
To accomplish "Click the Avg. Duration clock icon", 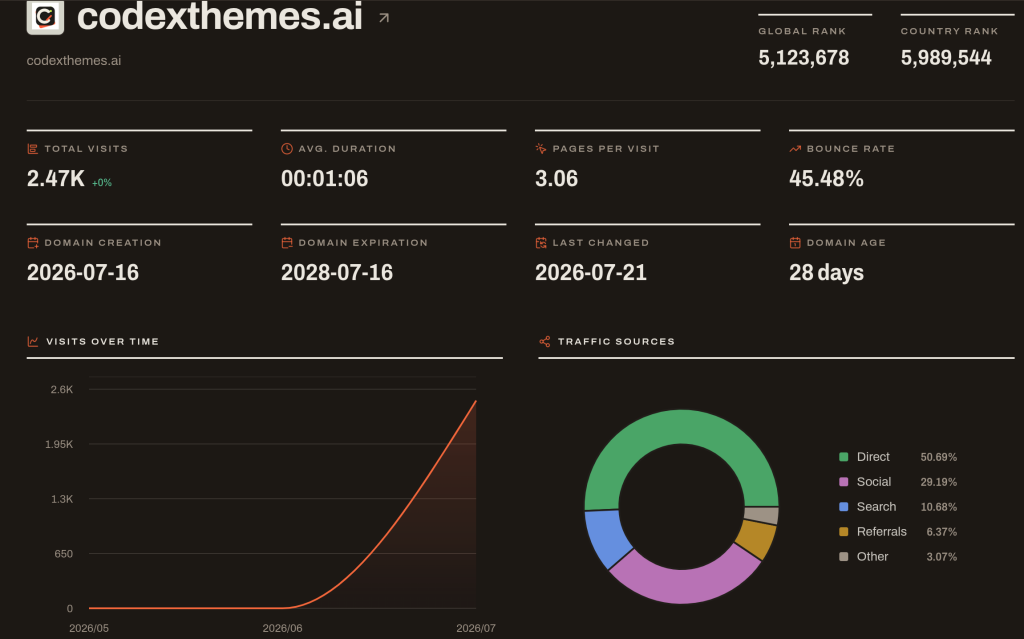I will [287, 149].
